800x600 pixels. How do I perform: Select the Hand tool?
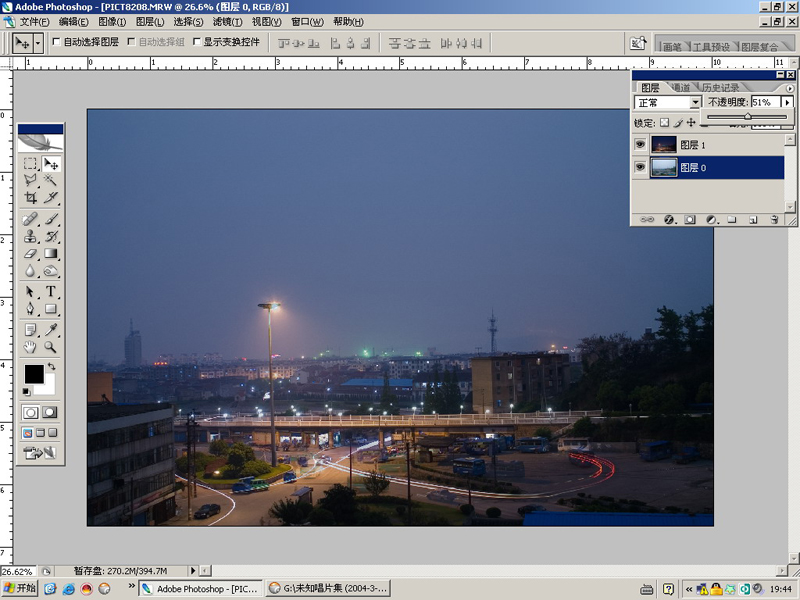[x=30, y=347]
